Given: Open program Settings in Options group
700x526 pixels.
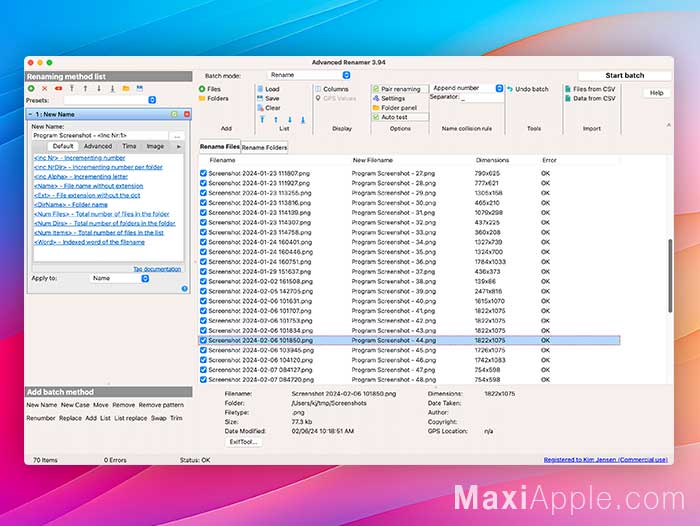Looking at the screenshot, I should click(x=389, y=98).
